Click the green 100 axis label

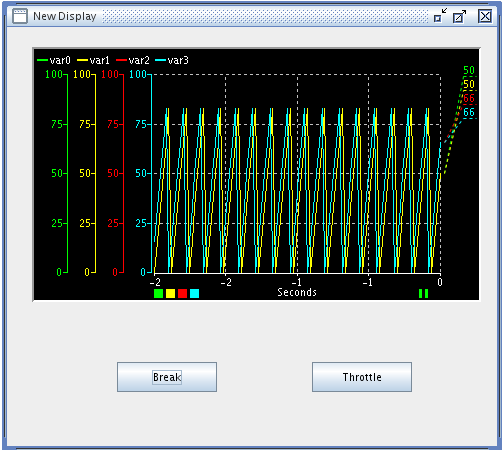click(54, 74)
